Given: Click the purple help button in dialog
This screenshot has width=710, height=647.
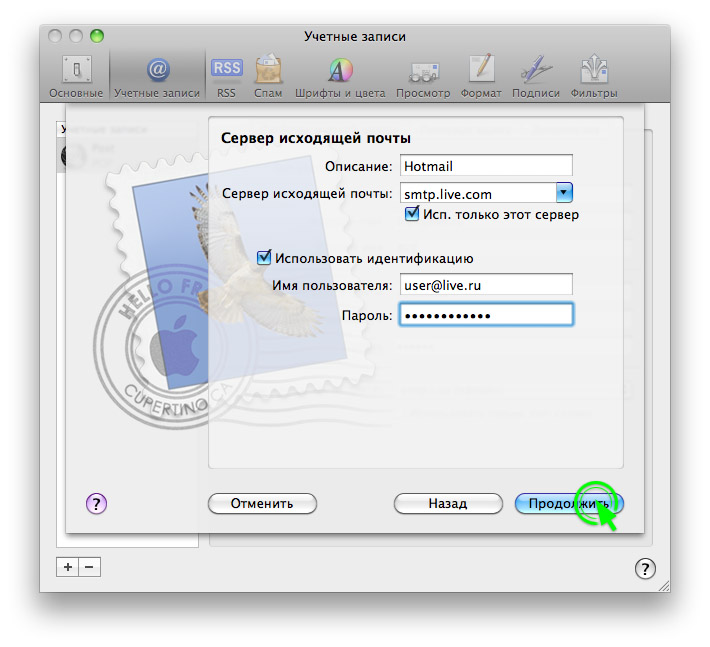Looking at the screenshot, I should pos(97,503).
